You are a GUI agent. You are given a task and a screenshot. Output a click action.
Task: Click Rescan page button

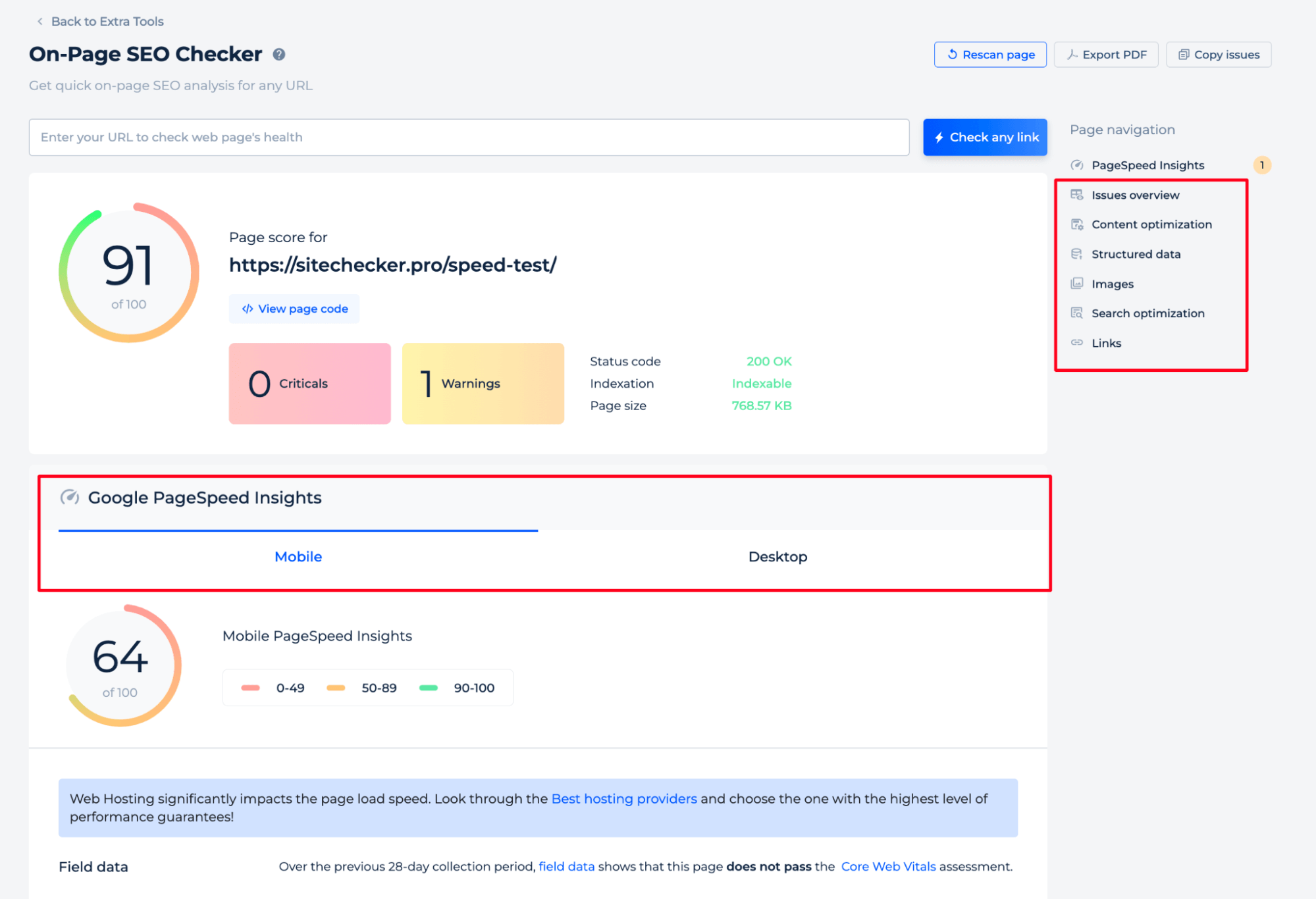(990, 55)
